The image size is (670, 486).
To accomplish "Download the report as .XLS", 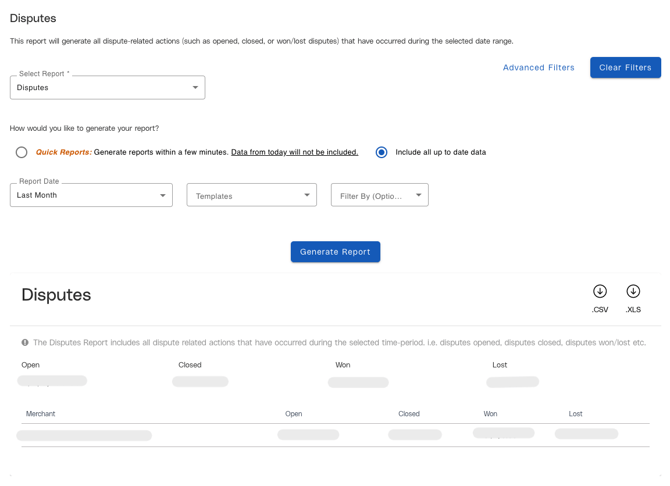I will click(633, 292).
